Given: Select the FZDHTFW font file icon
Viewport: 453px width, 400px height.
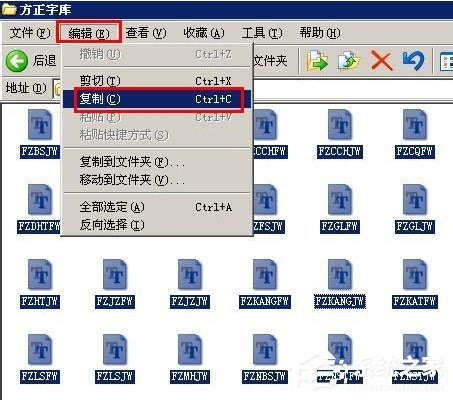Looking at the screenshot, I should pyautogui.click(x=40, y=199).
